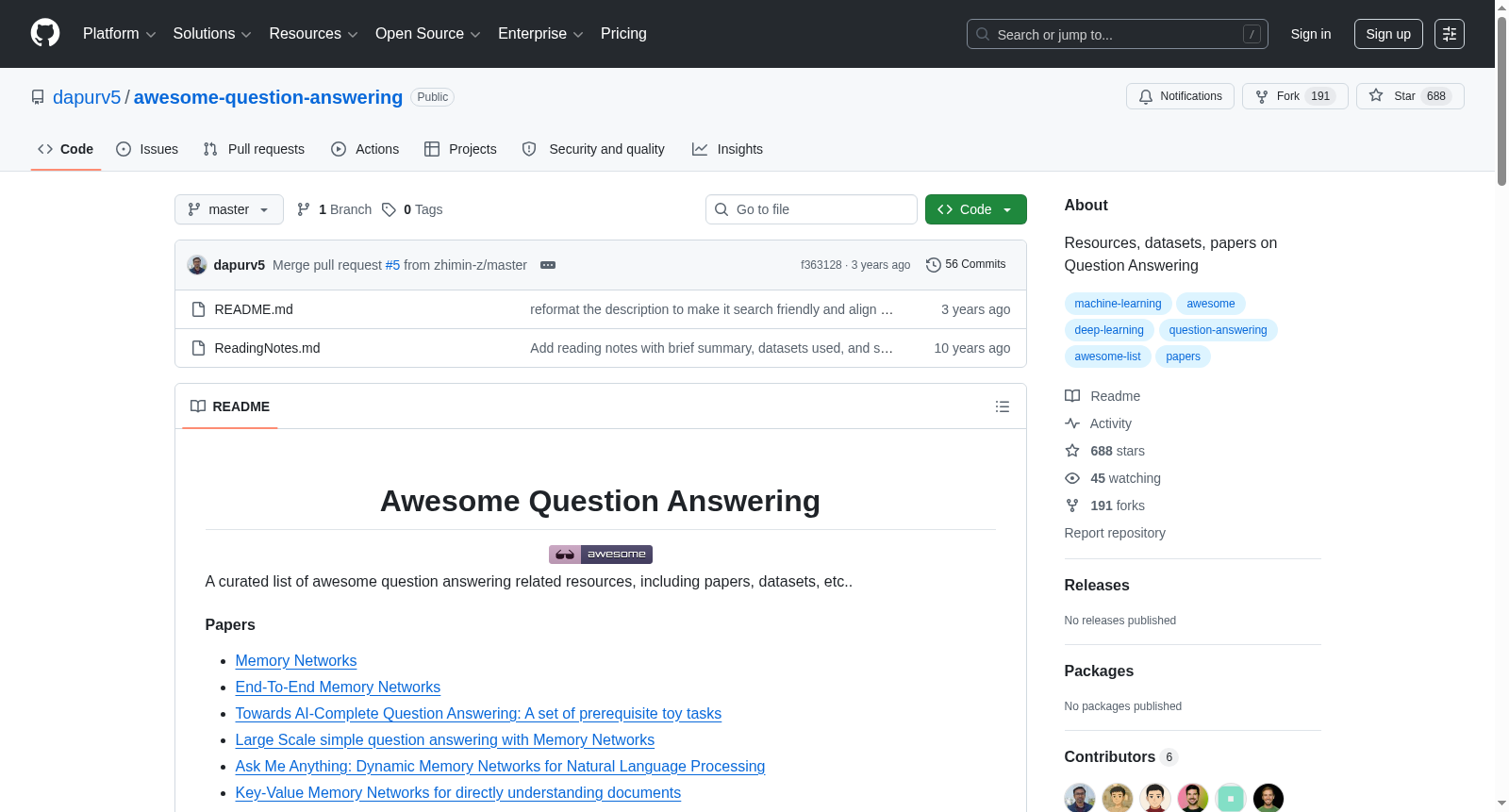Open the Platform dropdown menu
This screenshot has width=1509, height=812.
coord(119,34)
